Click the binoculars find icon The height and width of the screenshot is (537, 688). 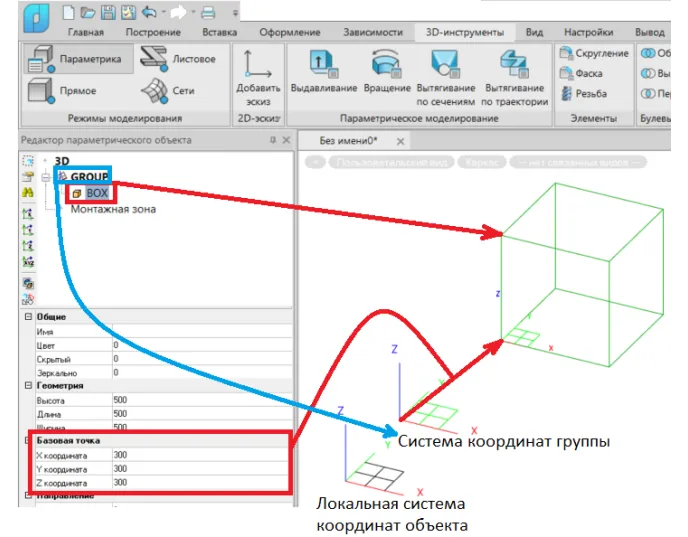pos(28,193)
